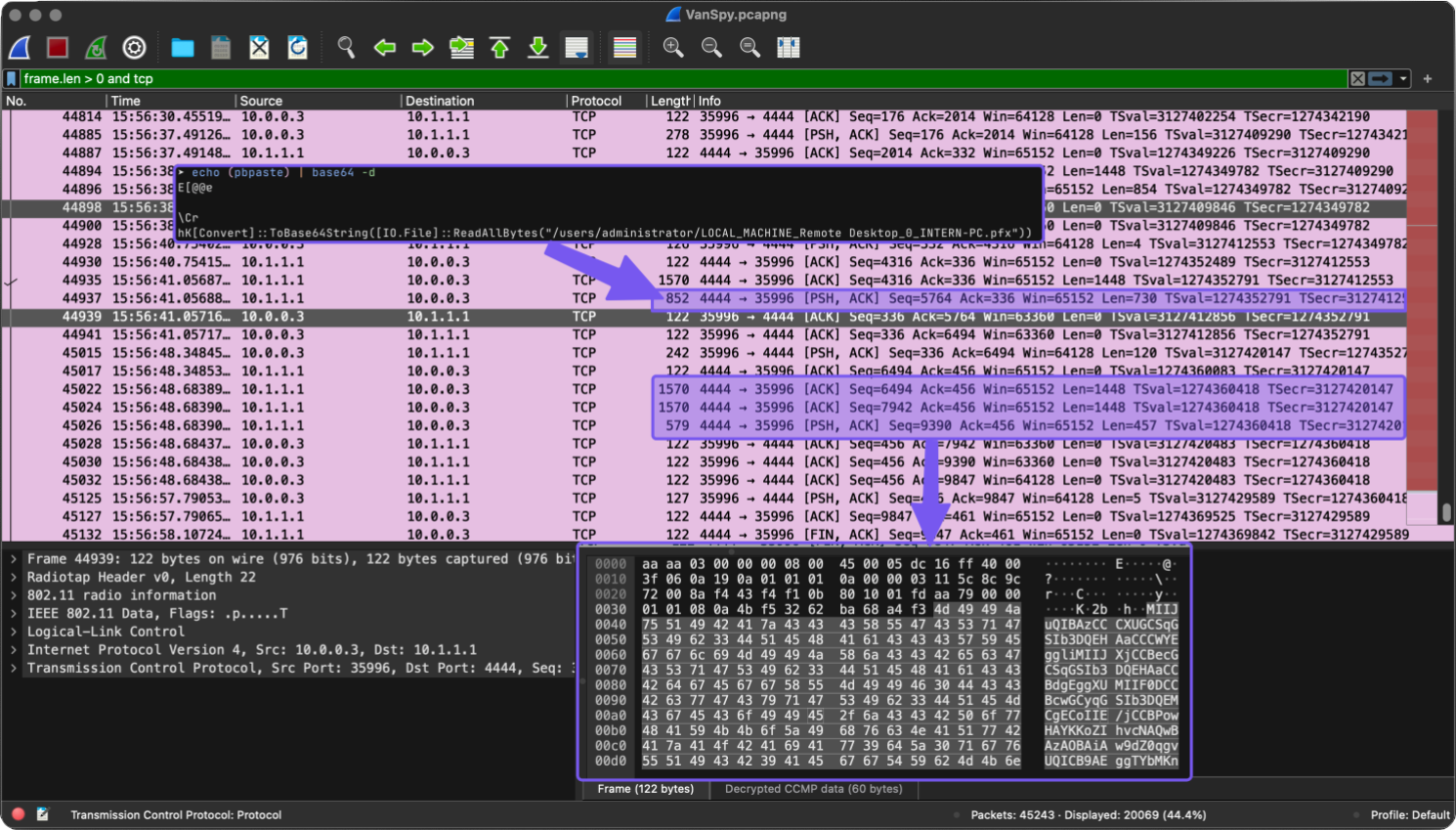Select packet number 44814 row
1456x830 pixels.
[704, 116]
